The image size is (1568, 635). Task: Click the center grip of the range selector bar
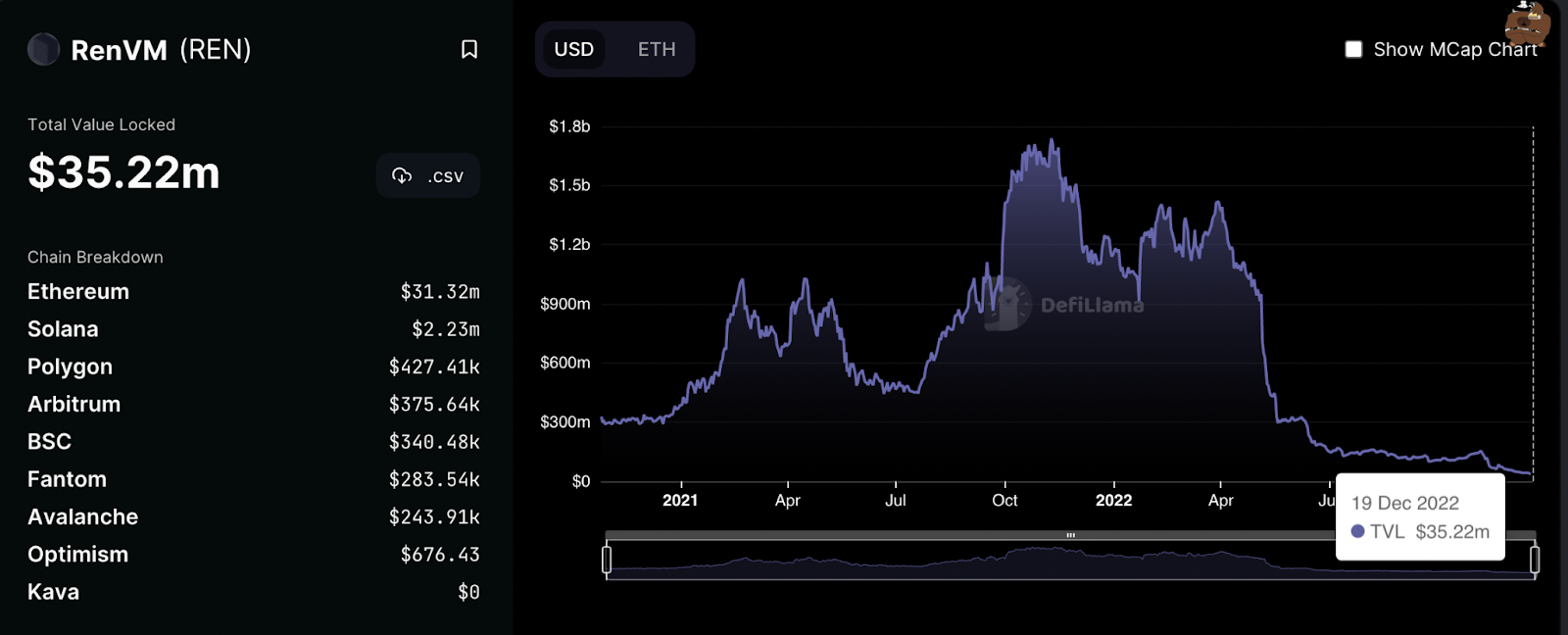[1070, 535]
